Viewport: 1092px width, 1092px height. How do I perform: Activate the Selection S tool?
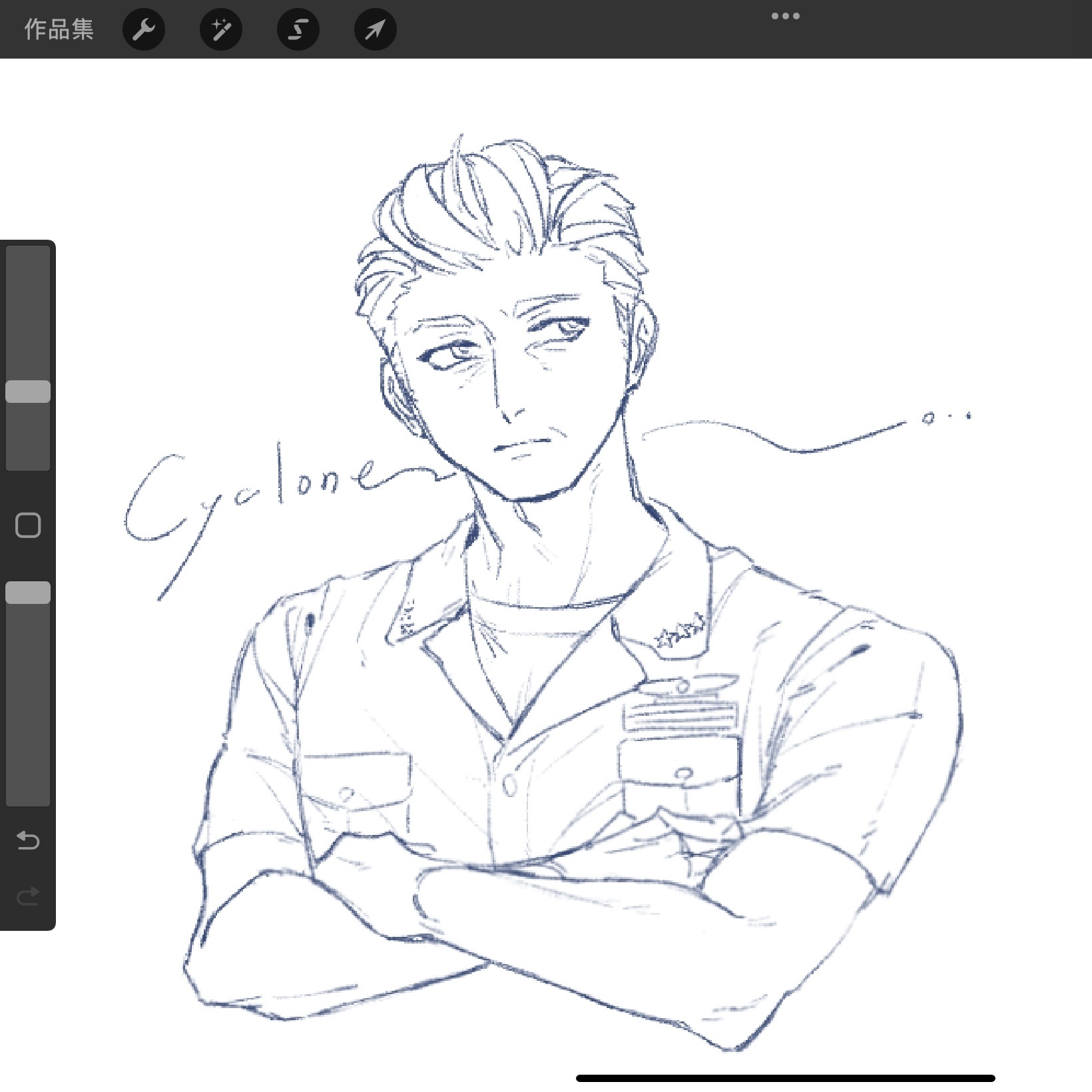[x=298, y=29]
